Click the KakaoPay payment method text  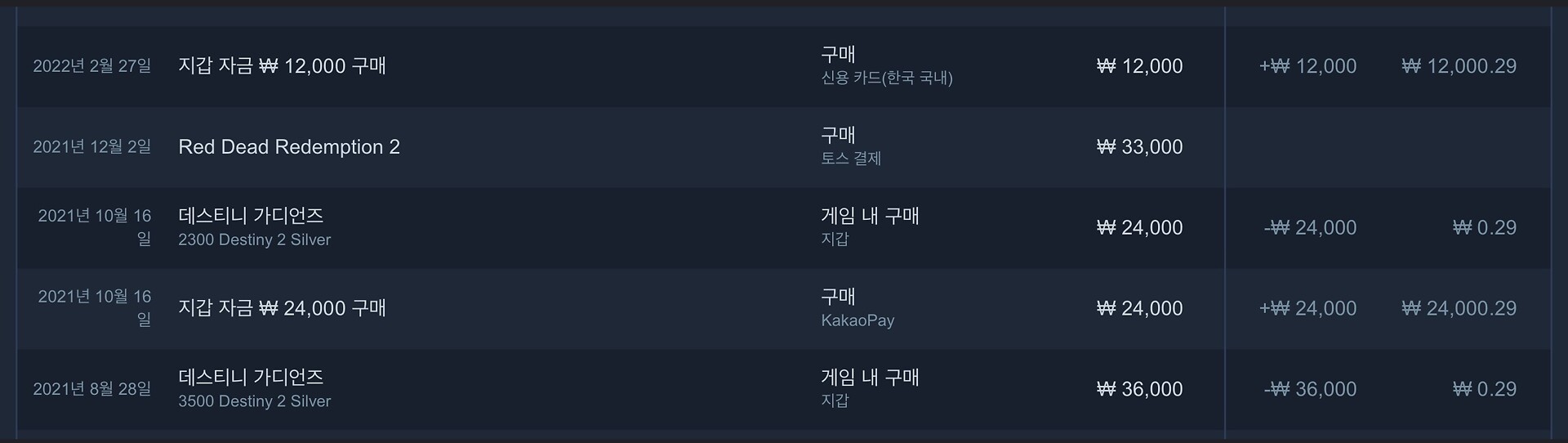point(857,320)
